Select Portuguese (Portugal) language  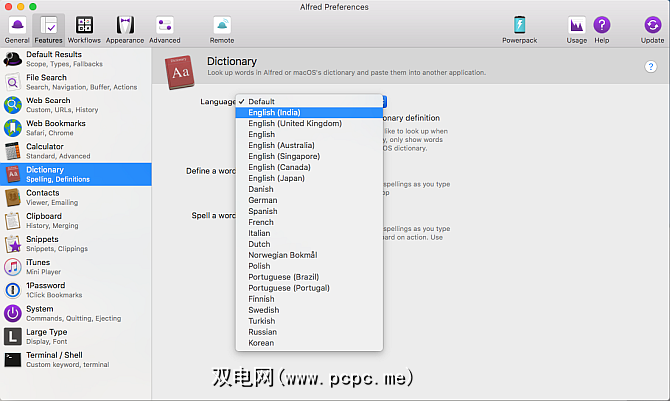coord(309,288)
